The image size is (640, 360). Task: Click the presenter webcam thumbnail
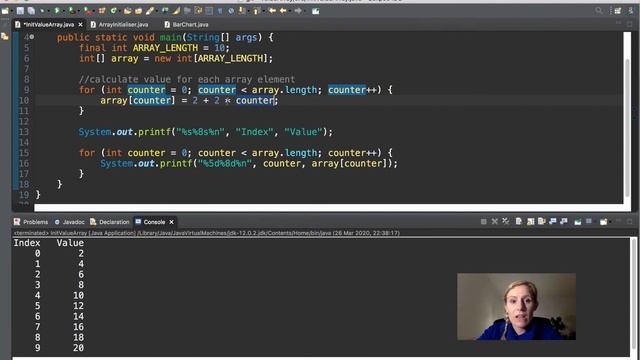point(516,307)
